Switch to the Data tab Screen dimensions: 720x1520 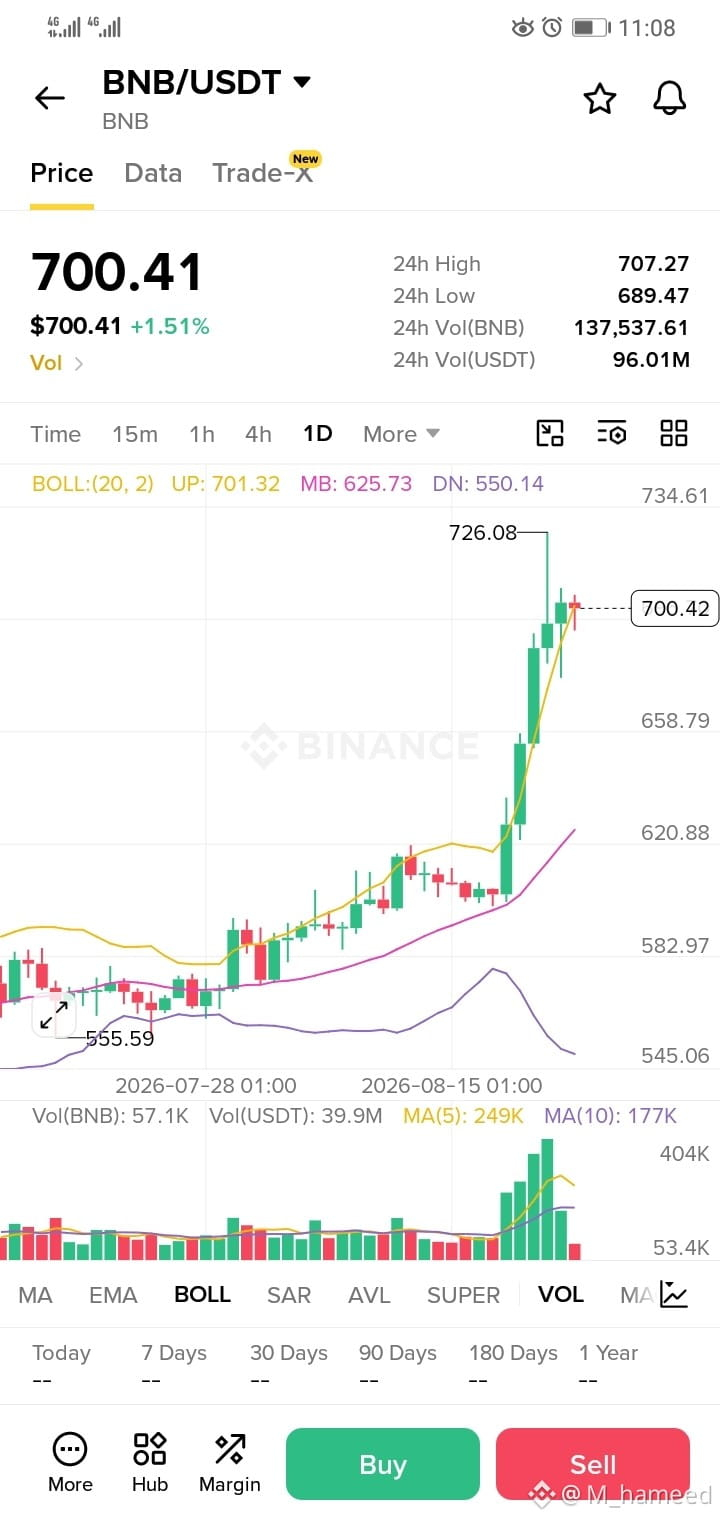click(x=153, y=173)
